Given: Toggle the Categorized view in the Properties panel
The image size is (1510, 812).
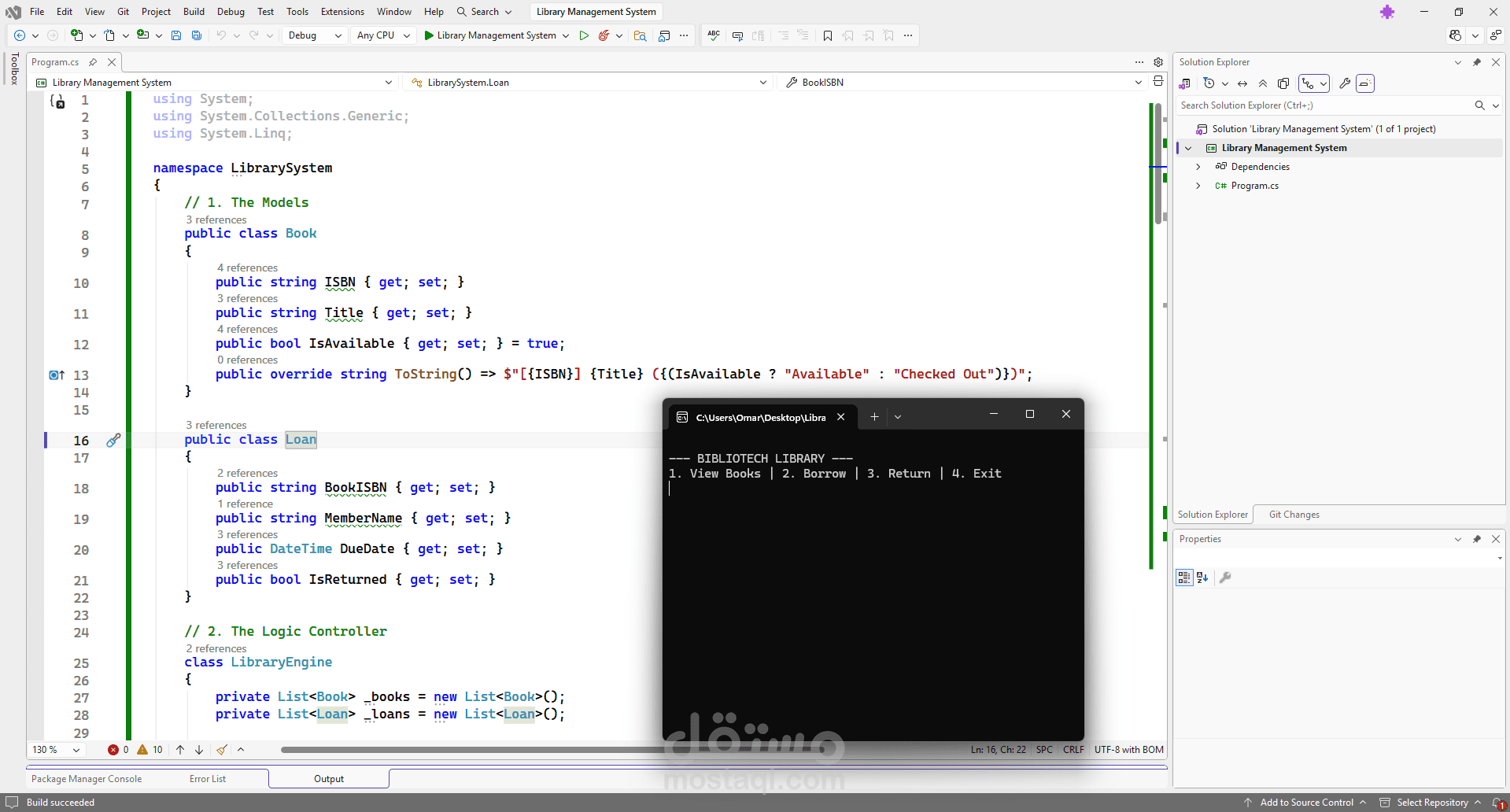Looking at the screenshot, I should click(1184, 578).
